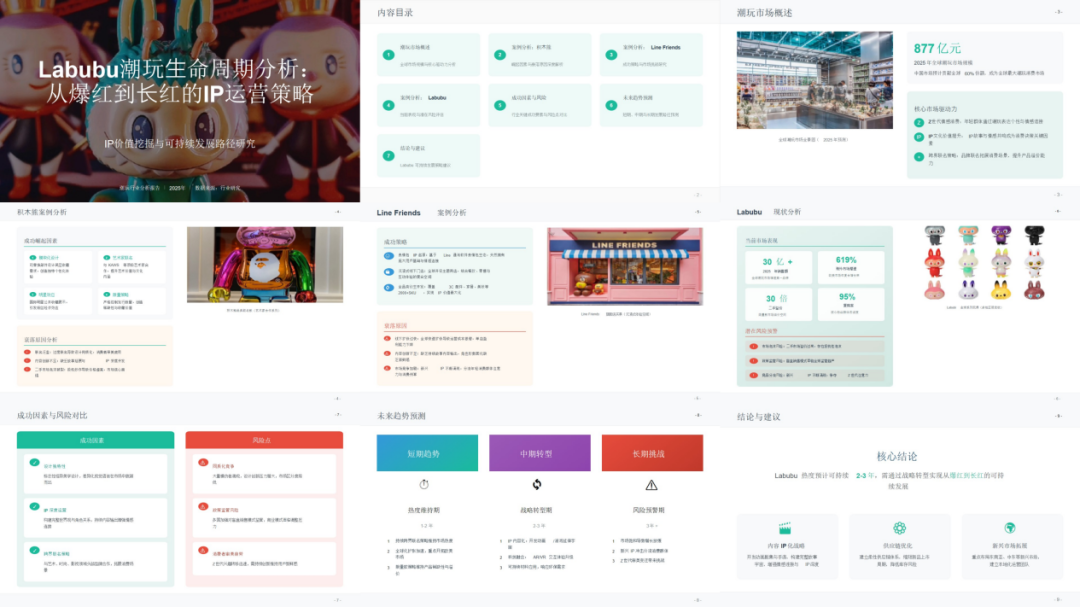This screenshot has height=607, width=1080.
Task: Select the teal-hooded Labubu figure
Action: click(x=968, y=236)
